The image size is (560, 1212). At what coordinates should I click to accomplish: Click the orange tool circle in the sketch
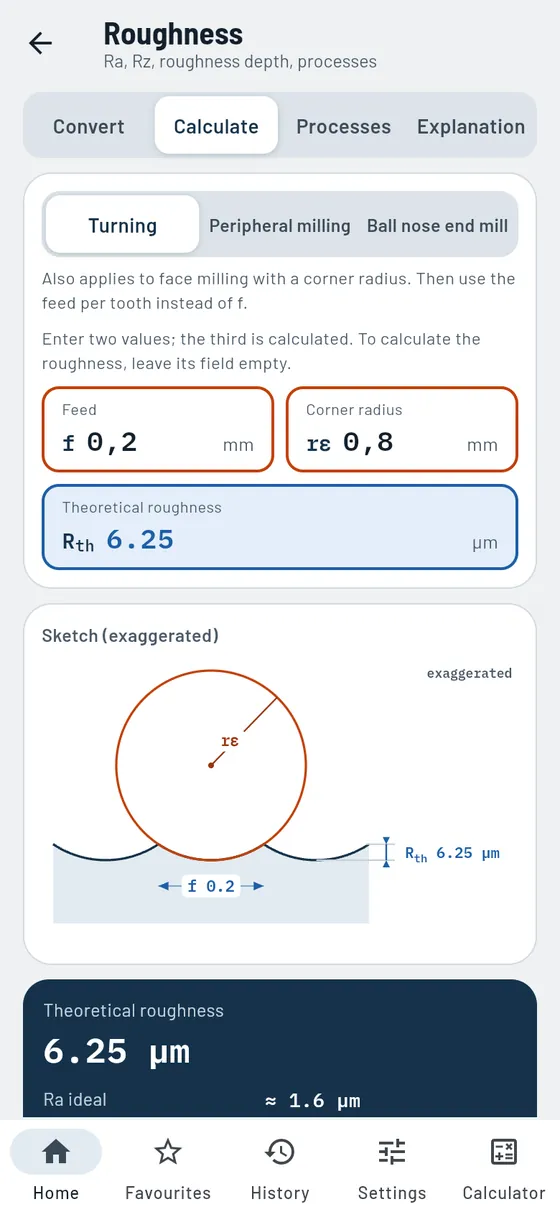(212, 764)
